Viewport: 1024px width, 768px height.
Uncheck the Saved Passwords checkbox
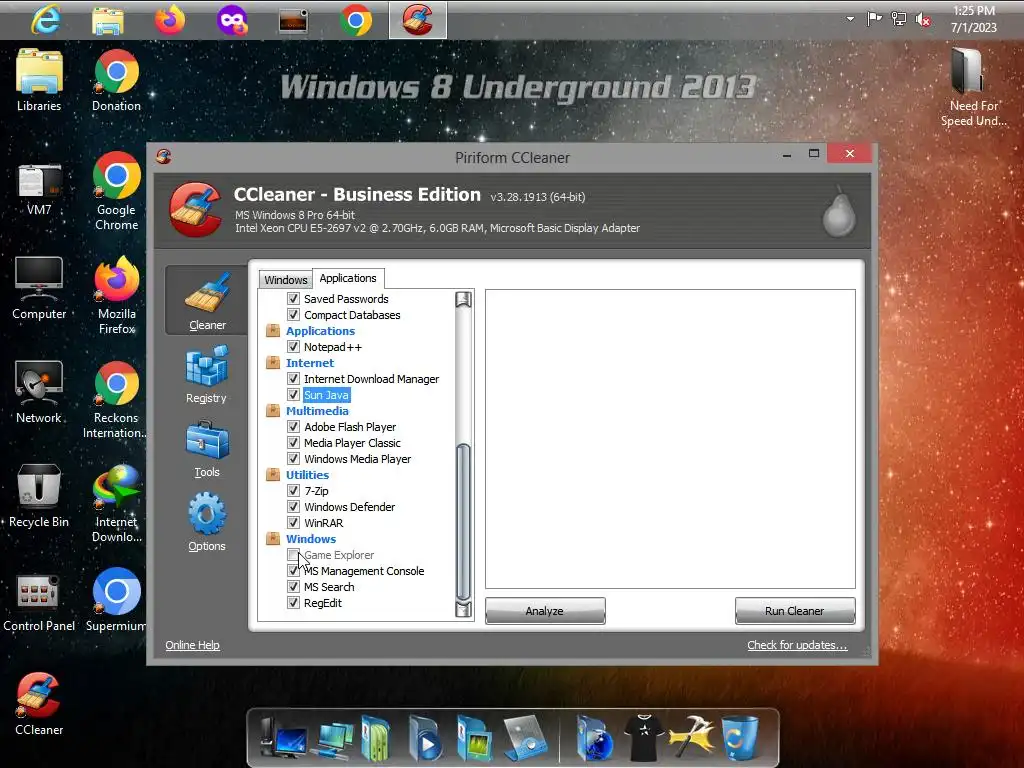(293, 298)
